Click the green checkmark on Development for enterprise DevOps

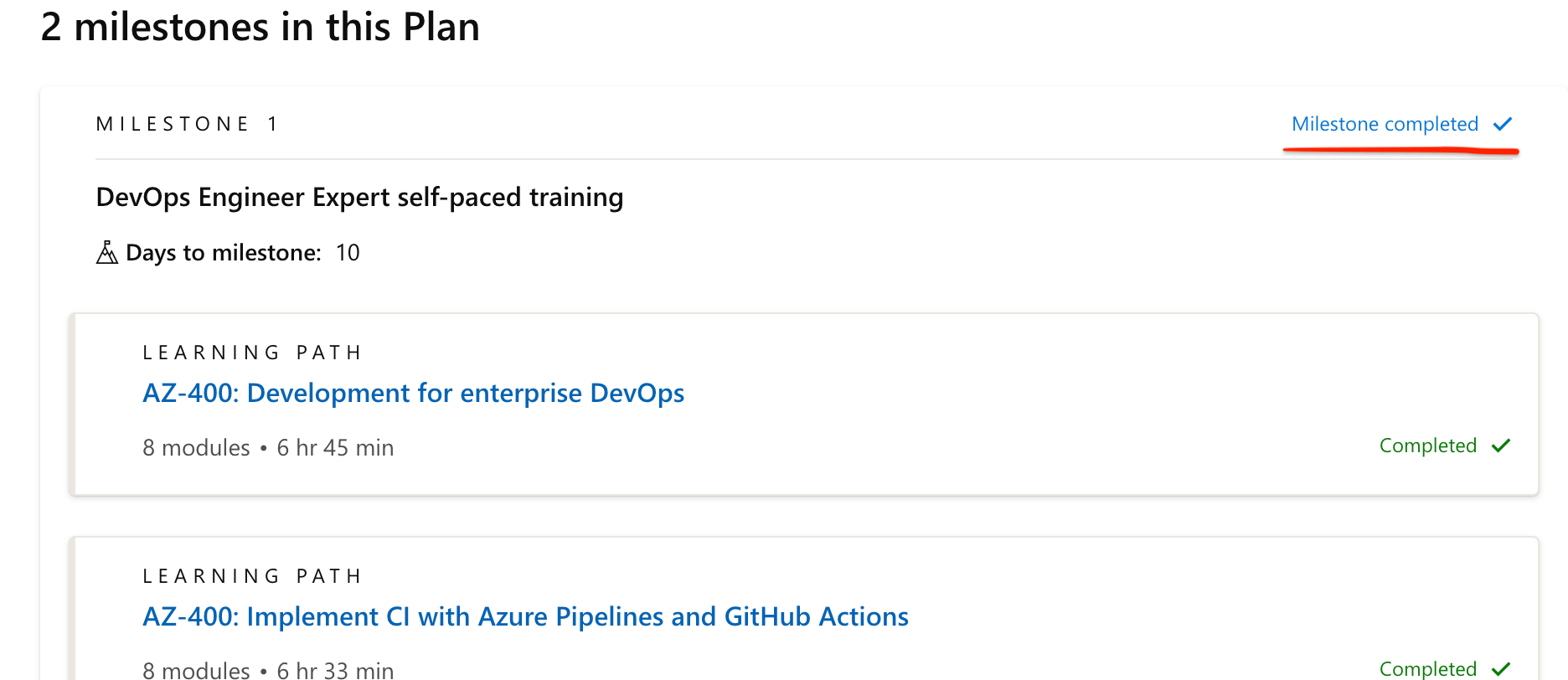[1501, 446]
